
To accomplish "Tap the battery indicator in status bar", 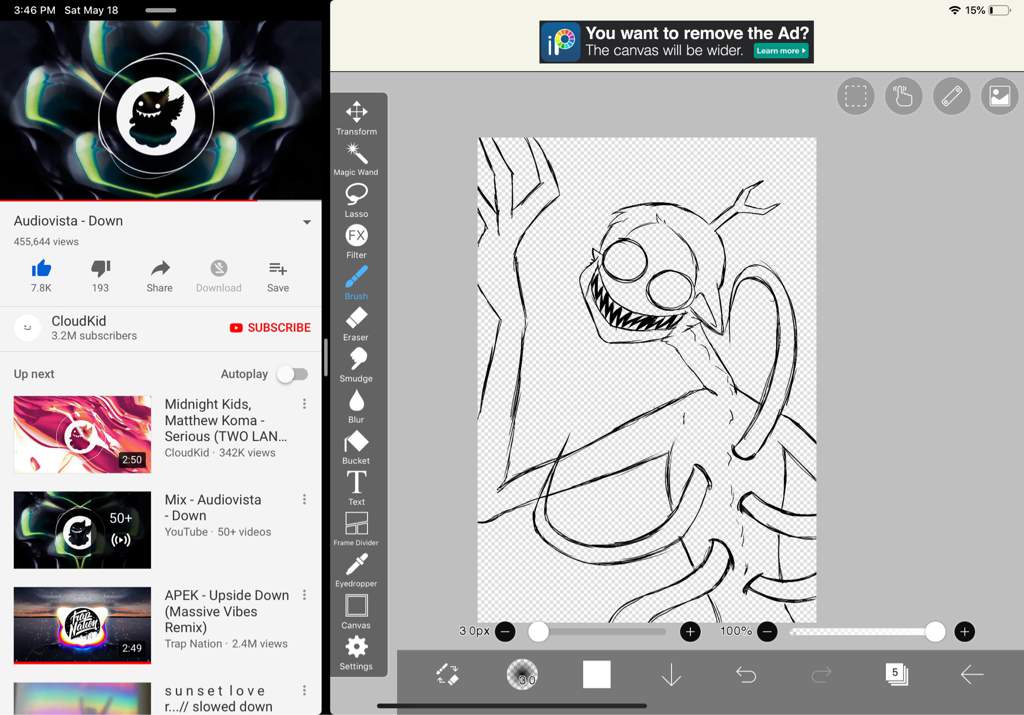I will point(1000,10).
